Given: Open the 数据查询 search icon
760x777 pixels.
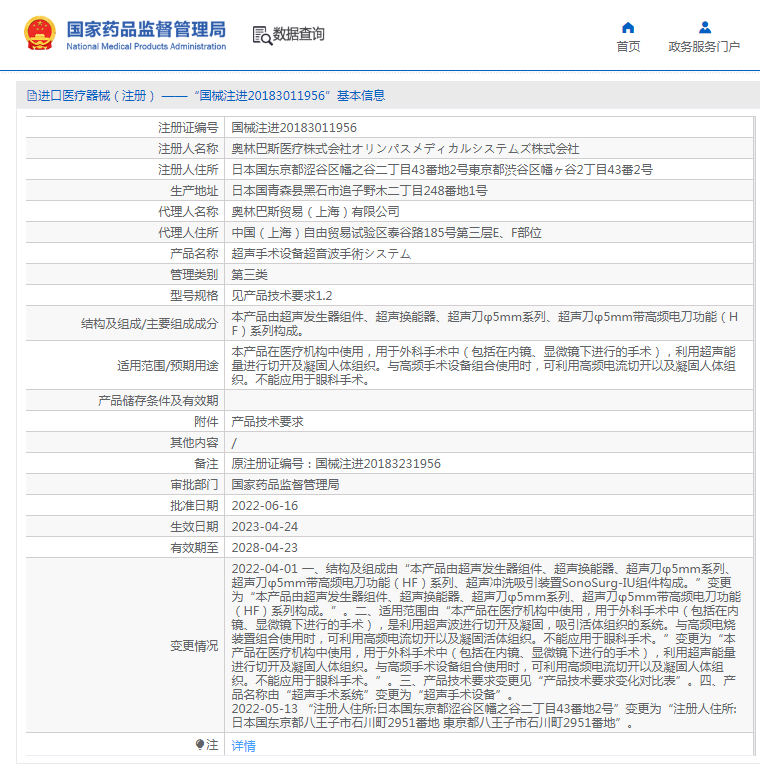Looking at the screenshot, I should click(262, 36).
